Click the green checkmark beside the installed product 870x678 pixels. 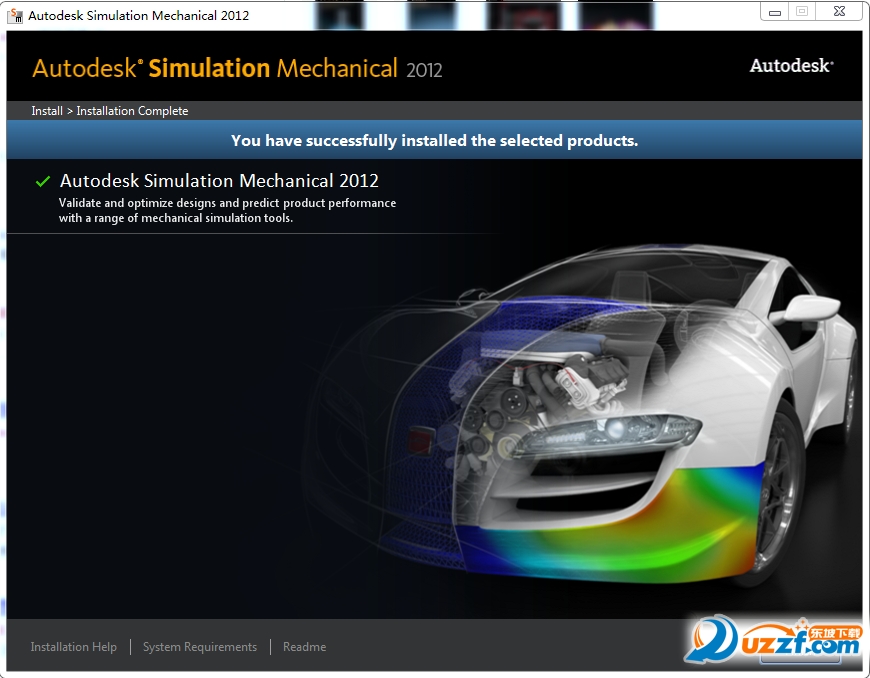[43, 181]
